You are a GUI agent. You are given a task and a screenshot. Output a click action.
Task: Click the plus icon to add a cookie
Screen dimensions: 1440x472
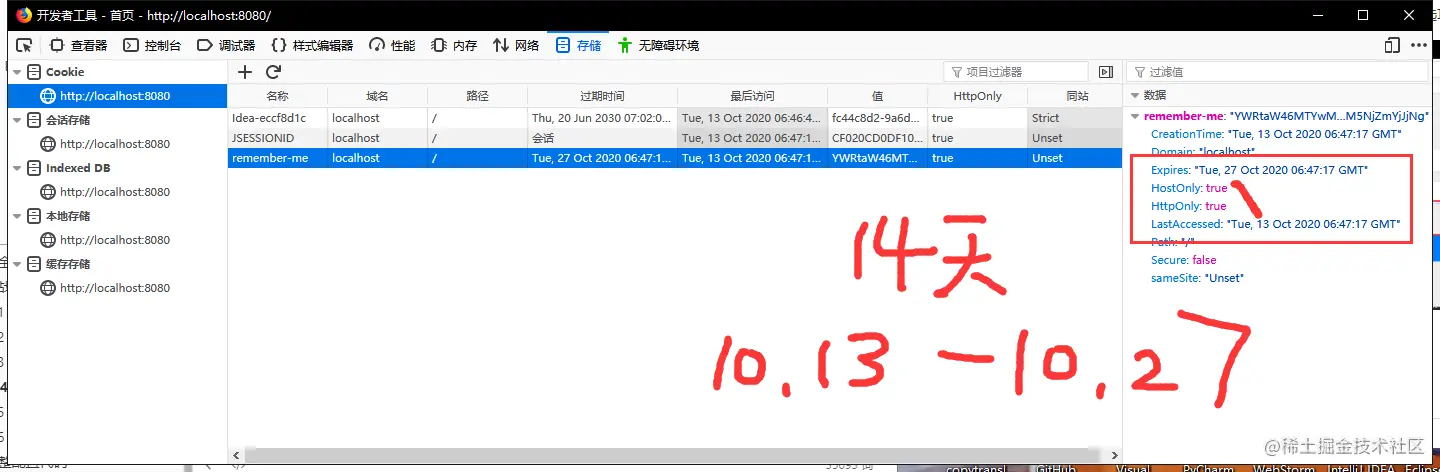[245, 72]
